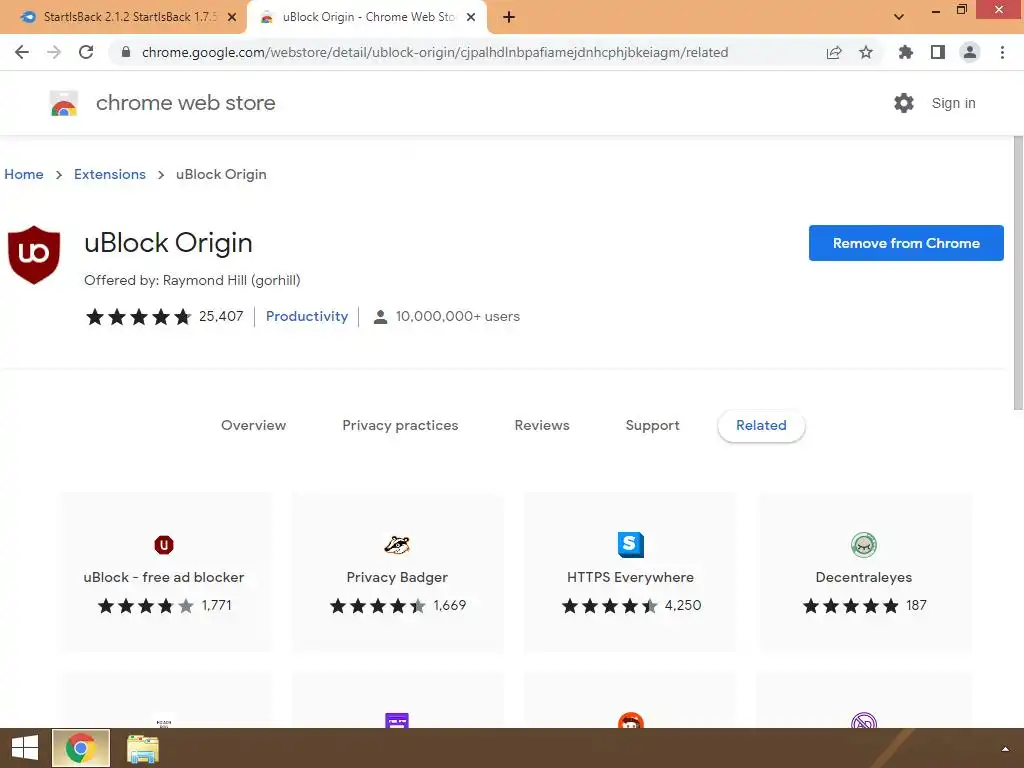Viewport: 1024px width, 768px height.
Task: Open the HTTPS Everywhere extension title
Action: (630, 577)
